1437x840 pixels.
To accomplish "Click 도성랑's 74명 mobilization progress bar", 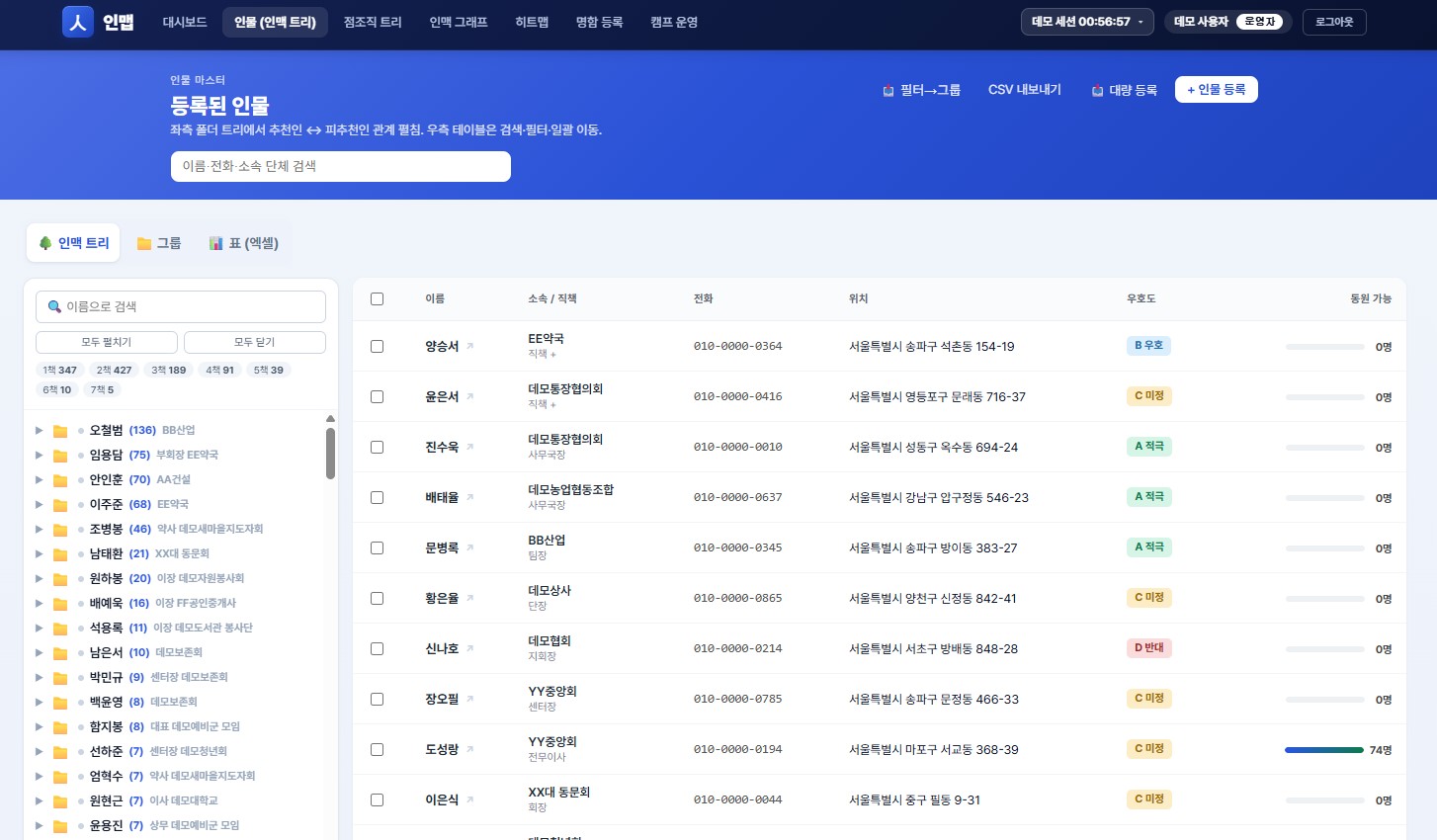I will point(1324,750).
